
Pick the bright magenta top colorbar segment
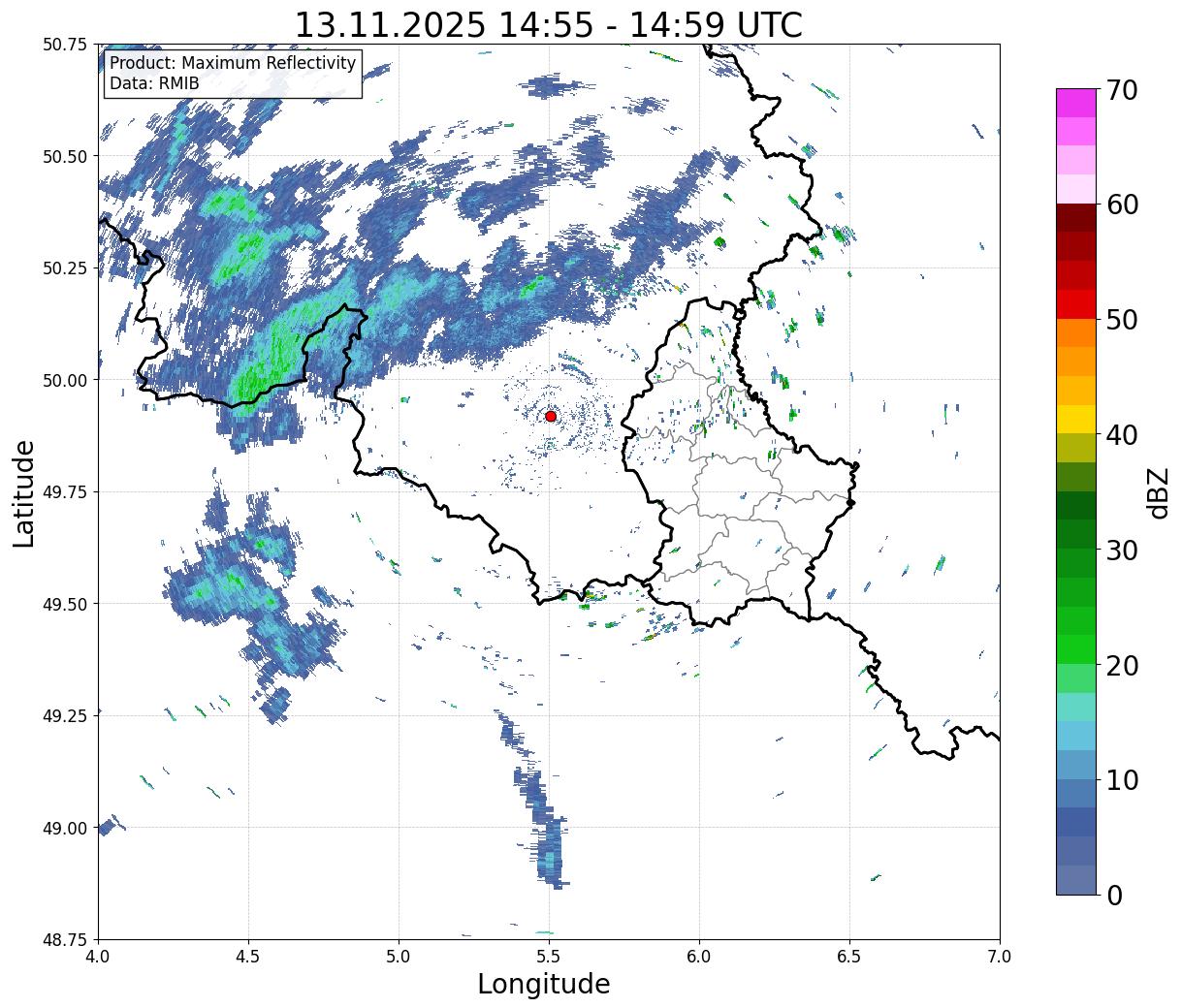pos(1076,104)
